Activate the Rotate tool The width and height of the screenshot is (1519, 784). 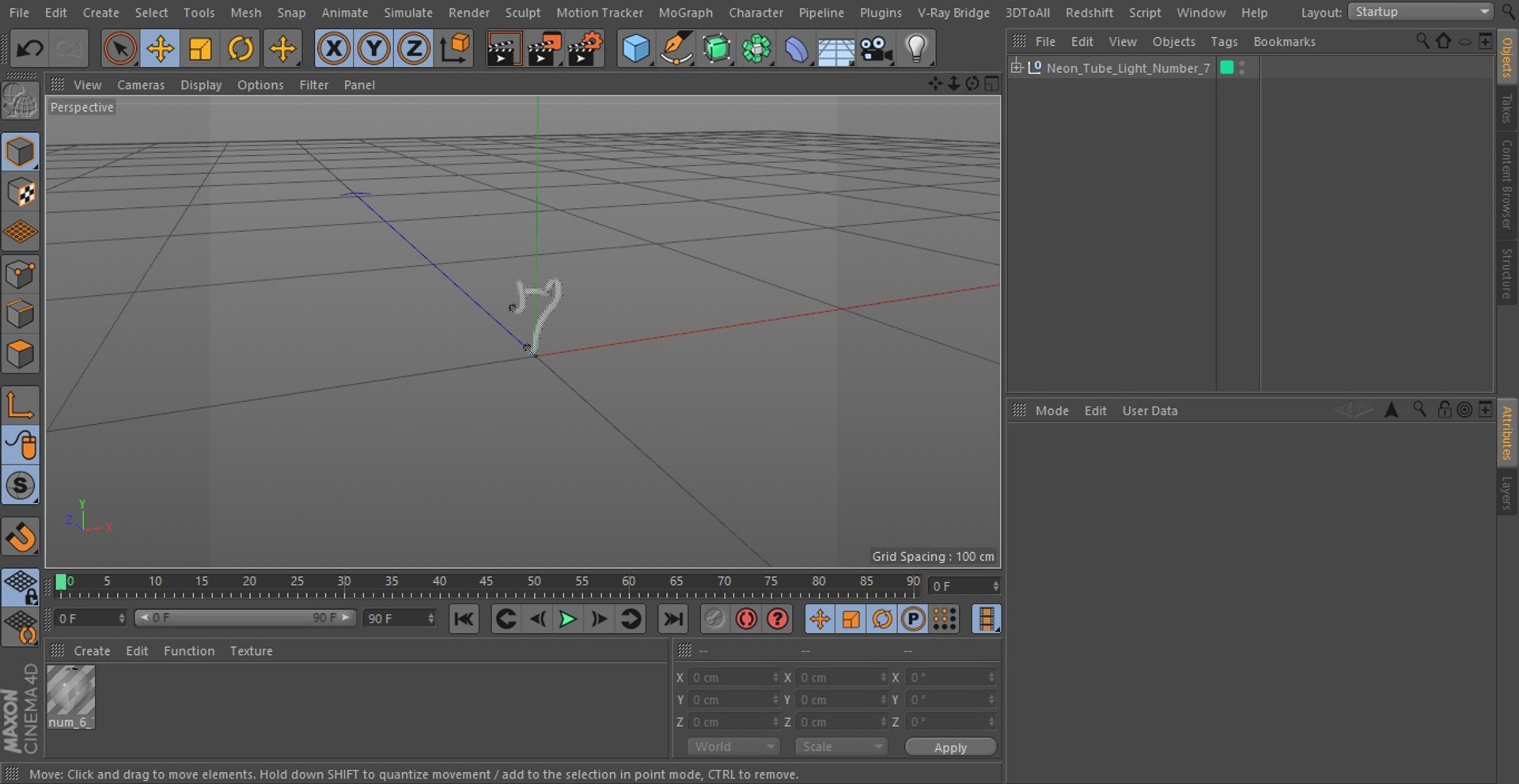pos(241,49)
